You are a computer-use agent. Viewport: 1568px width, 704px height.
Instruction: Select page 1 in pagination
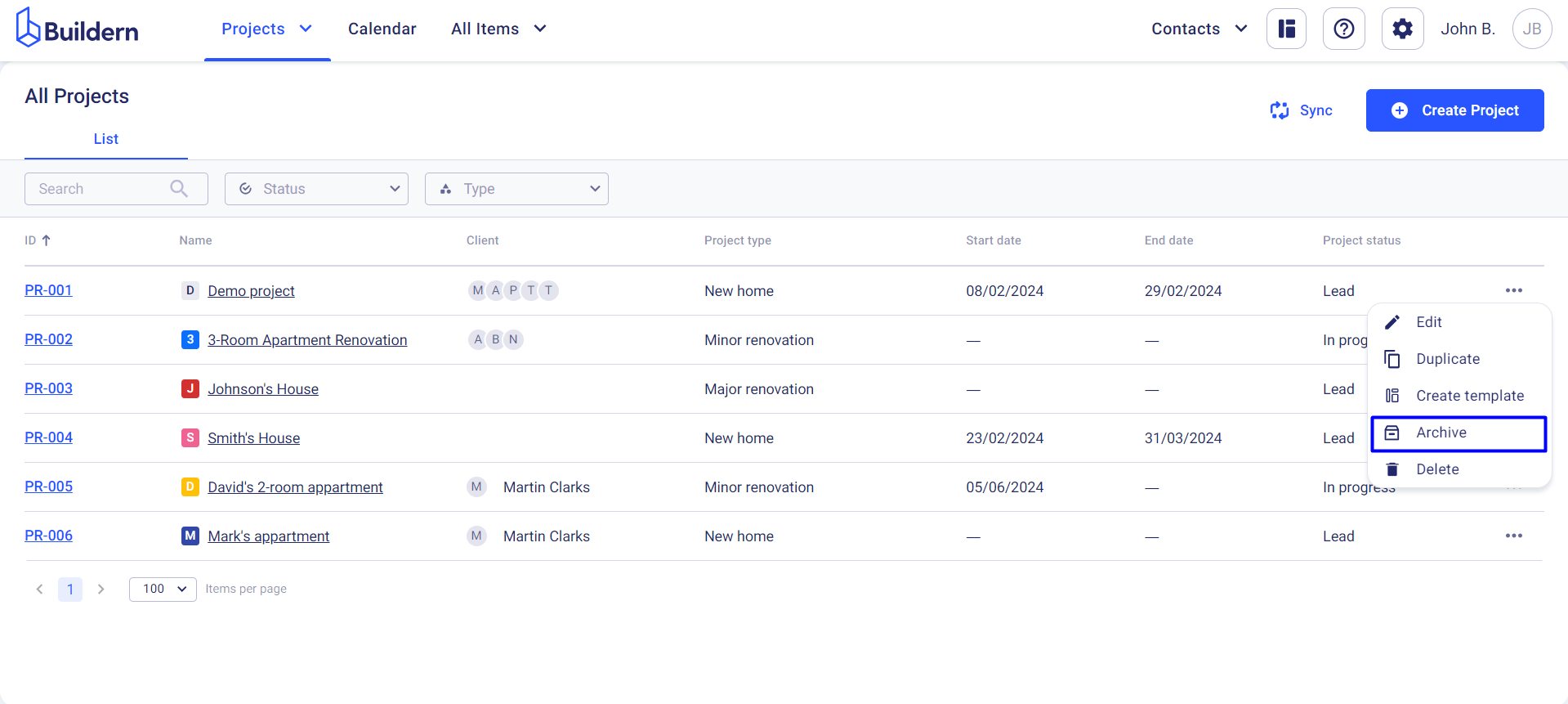70,589
